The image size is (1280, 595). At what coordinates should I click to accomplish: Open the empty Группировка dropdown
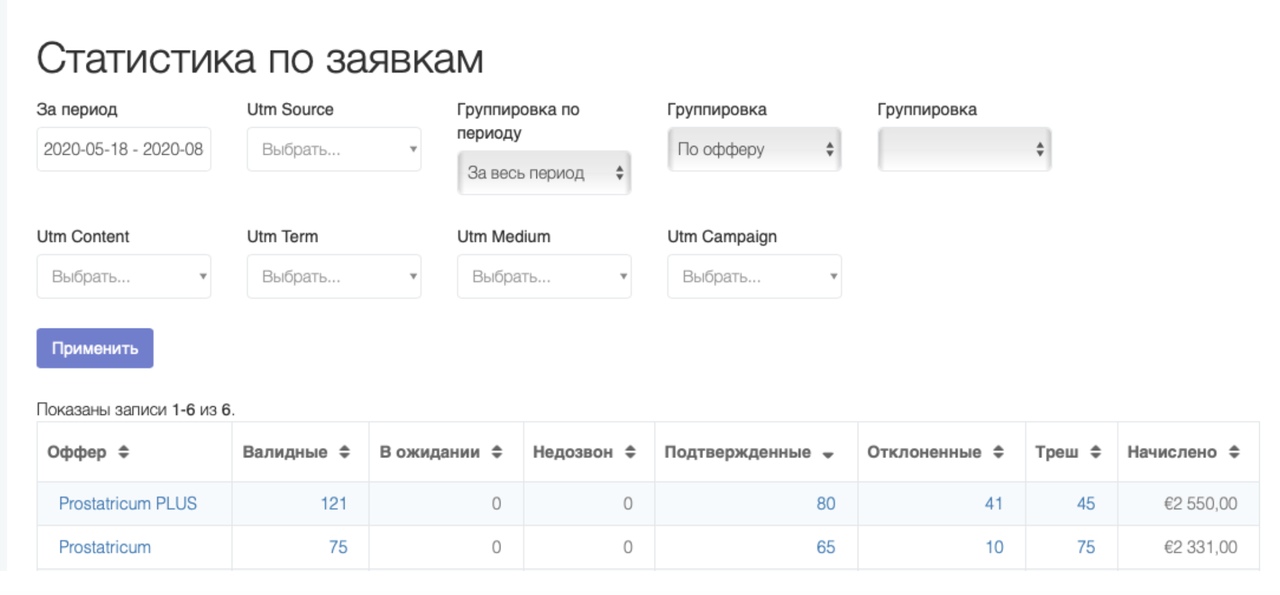click(964, 149)
